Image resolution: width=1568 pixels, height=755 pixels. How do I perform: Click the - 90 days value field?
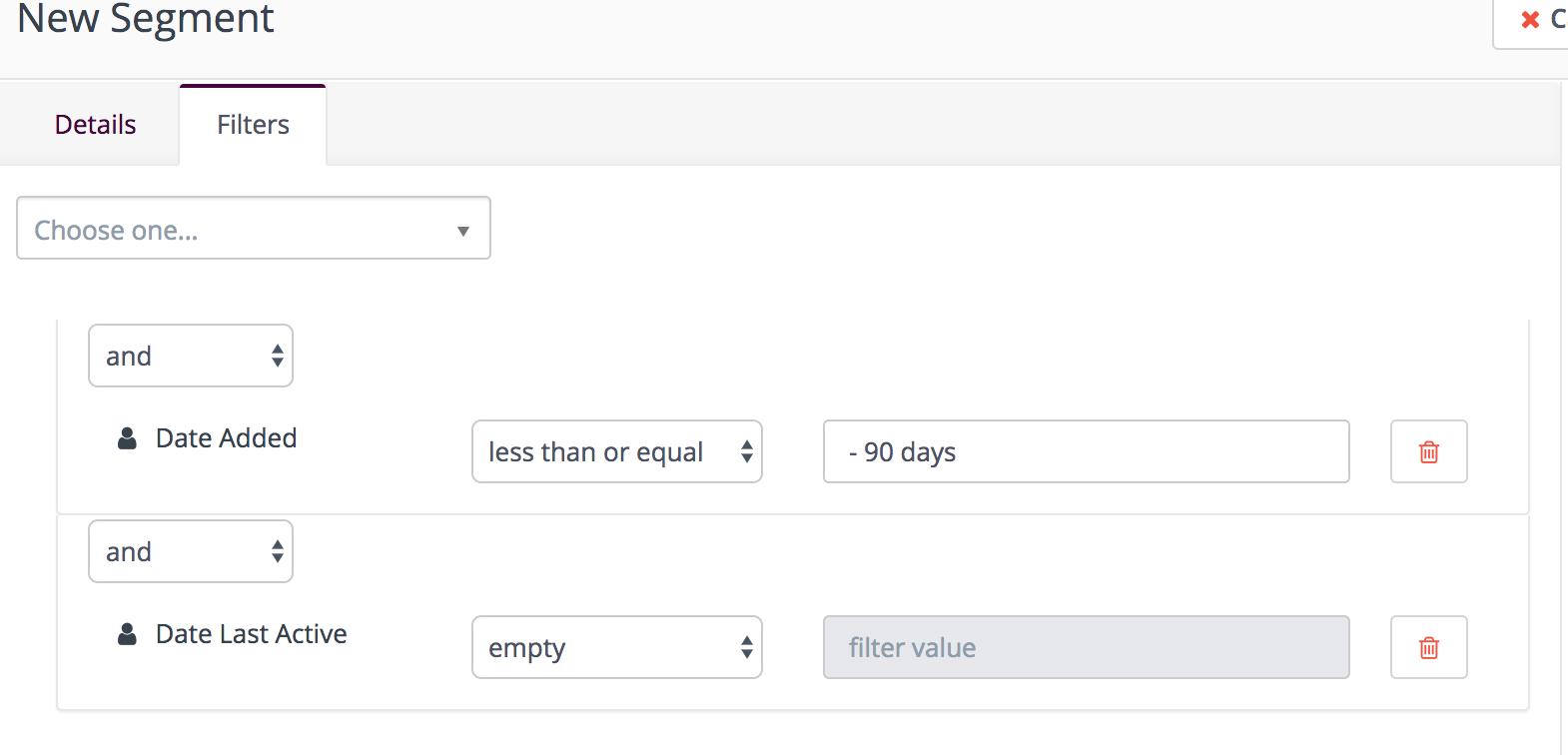1087,451
